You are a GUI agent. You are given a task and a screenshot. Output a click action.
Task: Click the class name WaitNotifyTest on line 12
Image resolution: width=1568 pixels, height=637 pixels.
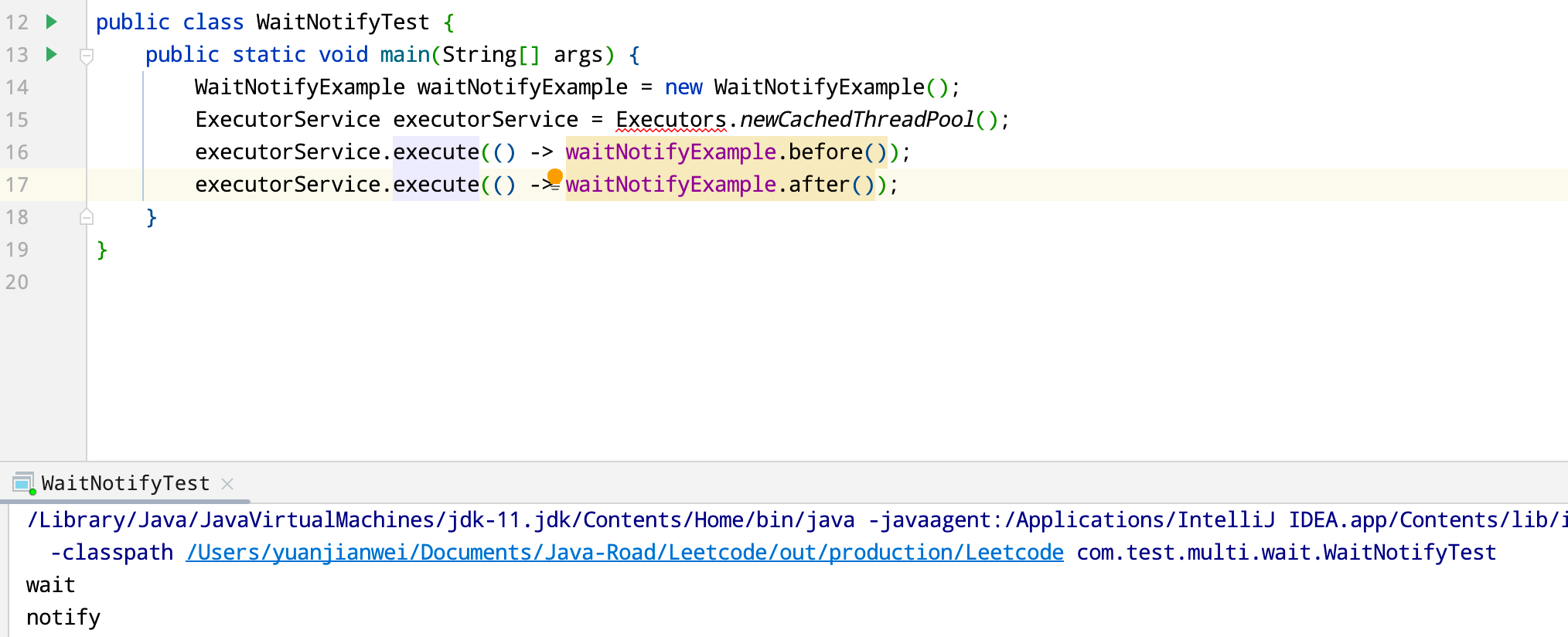(343, 22)
